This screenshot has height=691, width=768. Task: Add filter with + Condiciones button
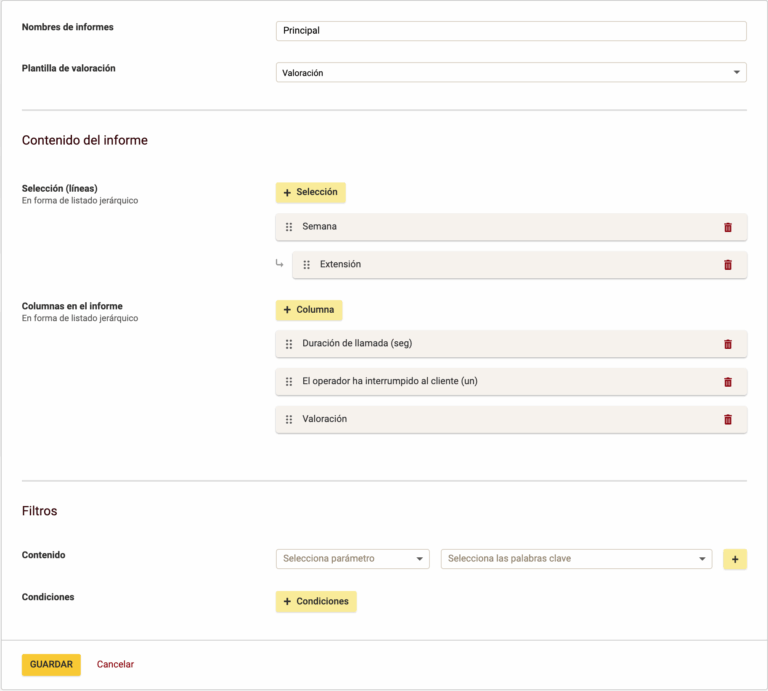pyautogui.click(x=316, y=601)
